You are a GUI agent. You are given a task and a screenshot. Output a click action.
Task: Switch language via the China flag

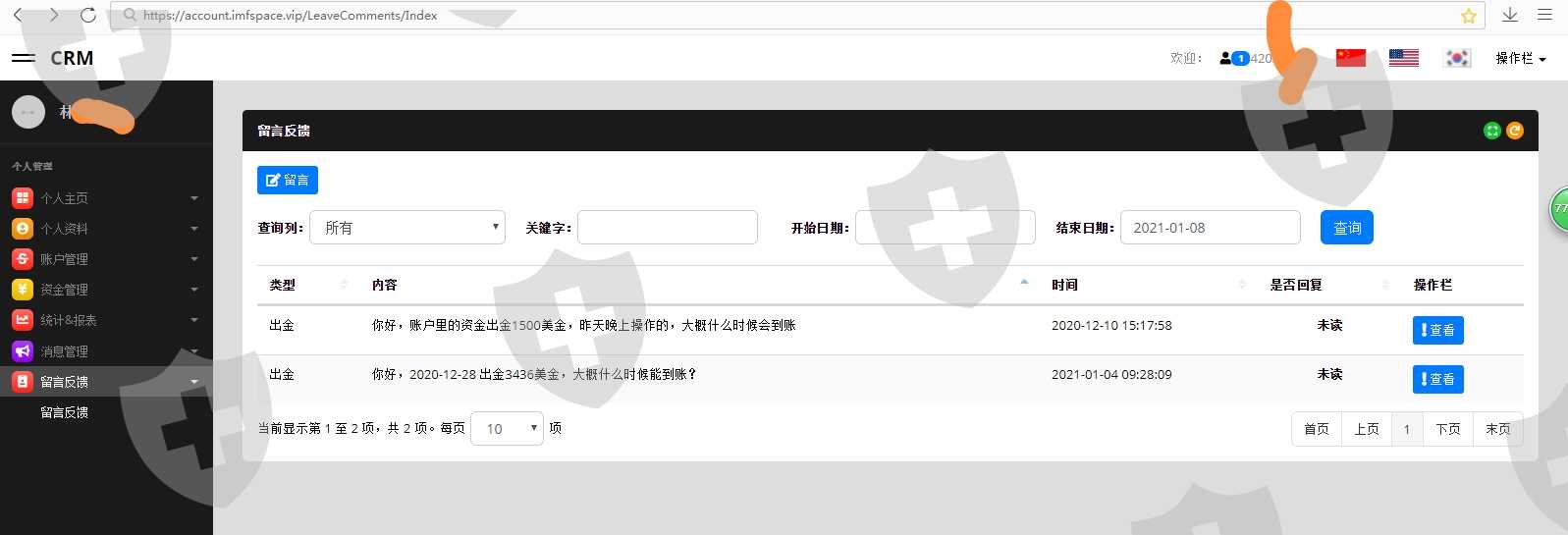click(x=1351, y=58)
